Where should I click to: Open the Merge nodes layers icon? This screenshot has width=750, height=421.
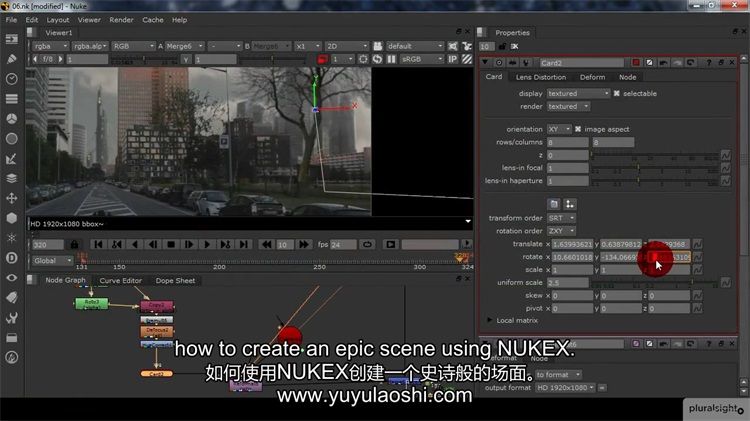pyautogui.click(x=12, y=178)
